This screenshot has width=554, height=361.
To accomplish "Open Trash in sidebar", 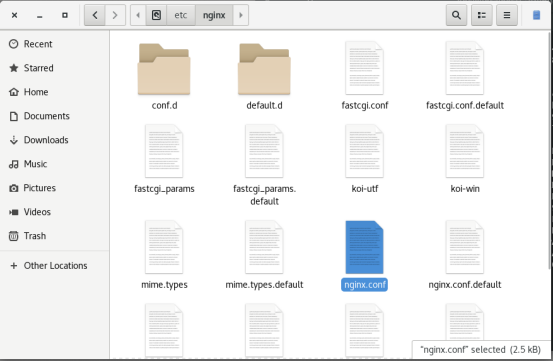I will 55,236.
